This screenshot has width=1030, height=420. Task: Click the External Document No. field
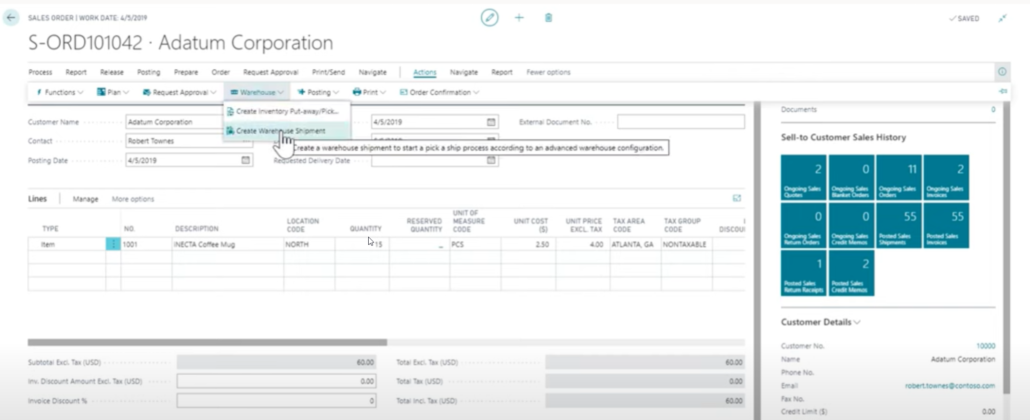point(681,122)
